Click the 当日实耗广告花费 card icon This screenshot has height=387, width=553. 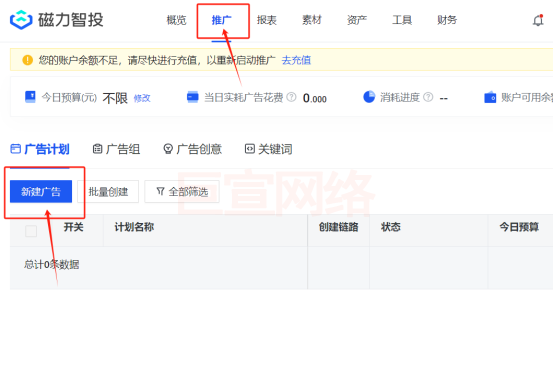point(193,97)
